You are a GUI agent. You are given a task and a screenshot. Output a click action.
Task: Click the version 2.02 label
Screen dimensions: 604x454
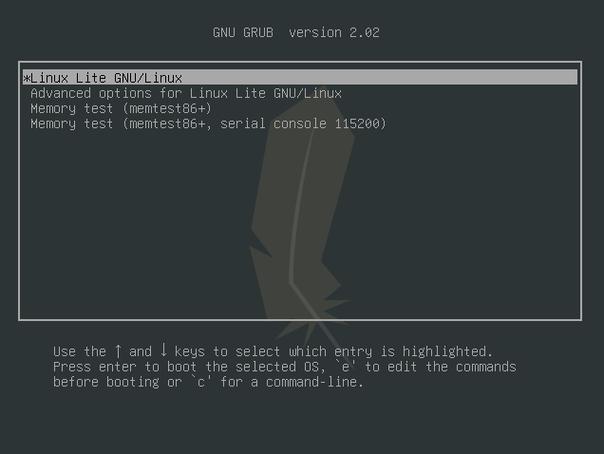click(334, 33)
